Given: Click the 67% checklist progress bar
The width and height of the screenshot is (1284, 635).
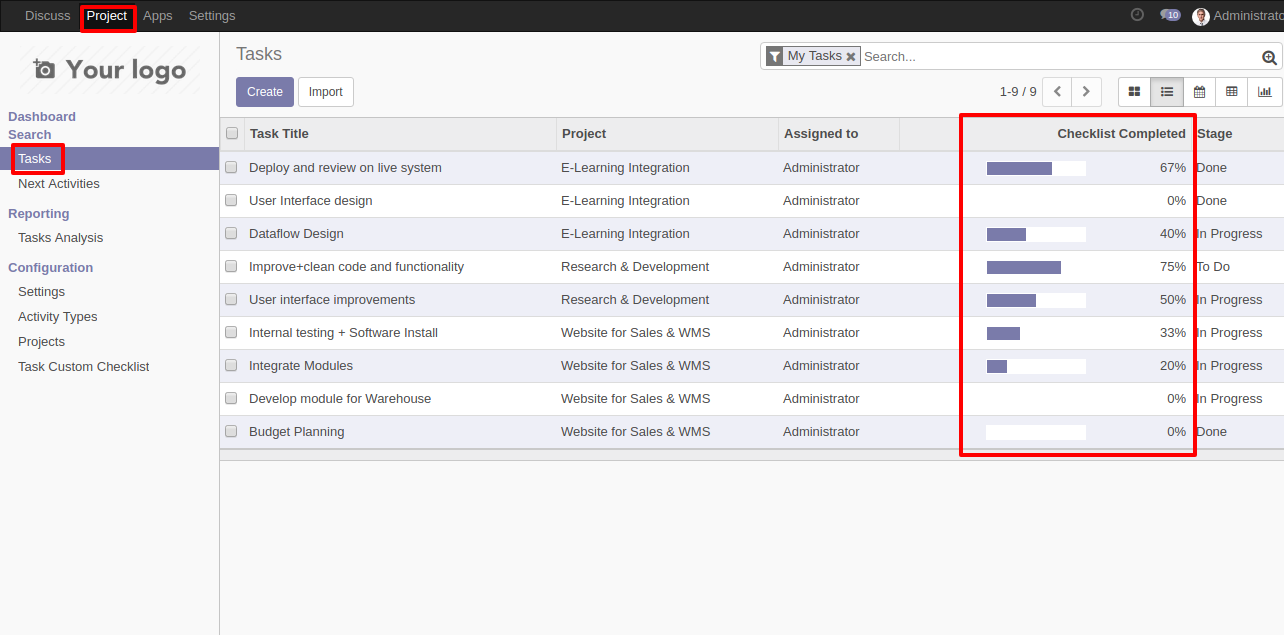Looking at the screenshot, I should tap(1036, 168).
